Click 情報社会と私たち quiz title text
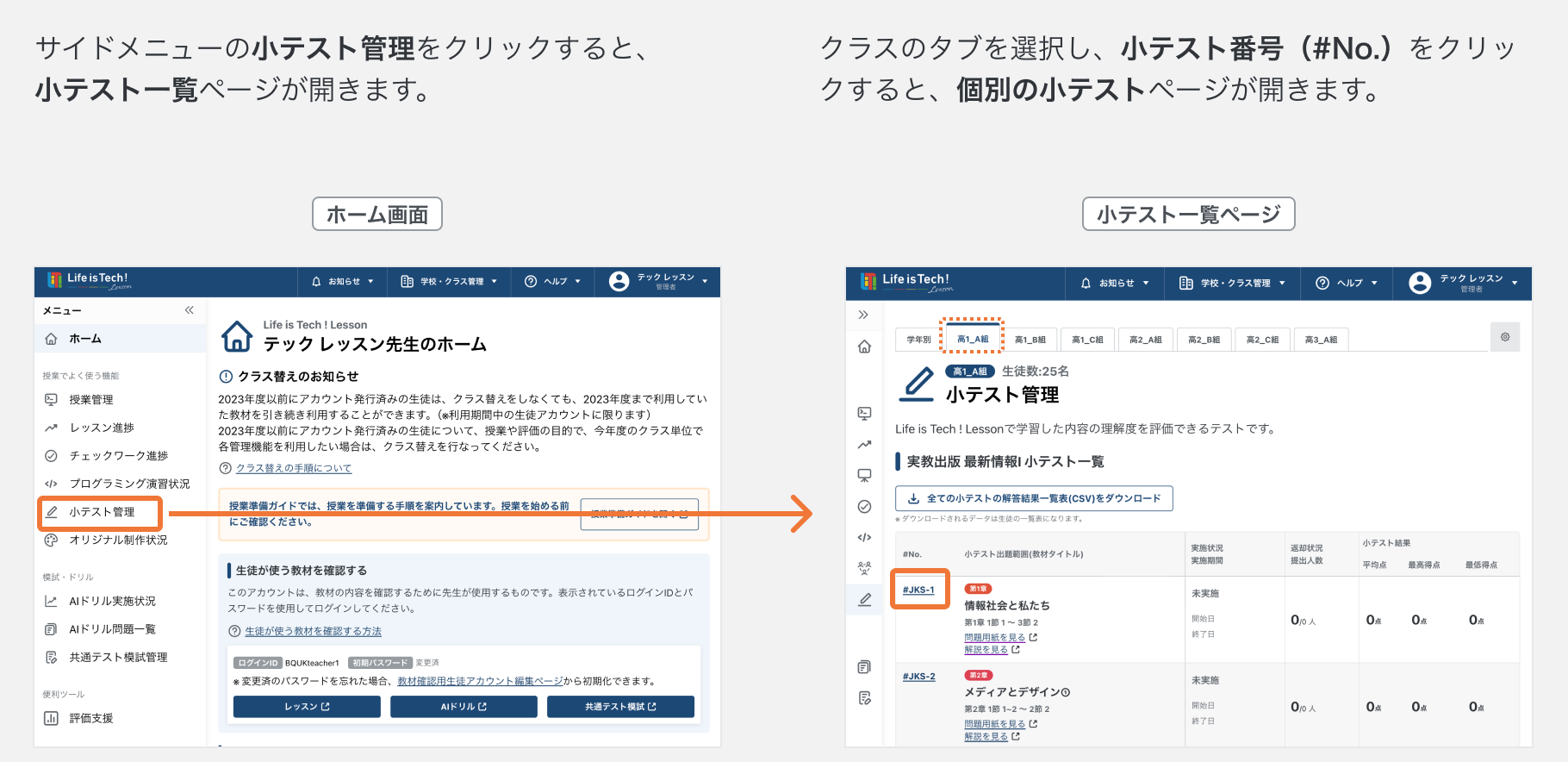The image size is (1568, 762). pyautogui.click(x=1006, y=606)
